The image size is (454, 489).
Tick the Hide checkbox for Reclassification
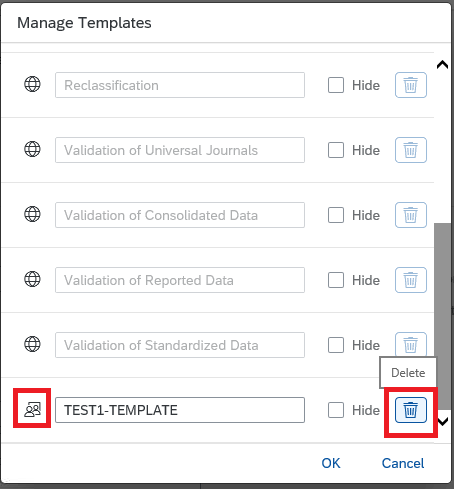336,85
